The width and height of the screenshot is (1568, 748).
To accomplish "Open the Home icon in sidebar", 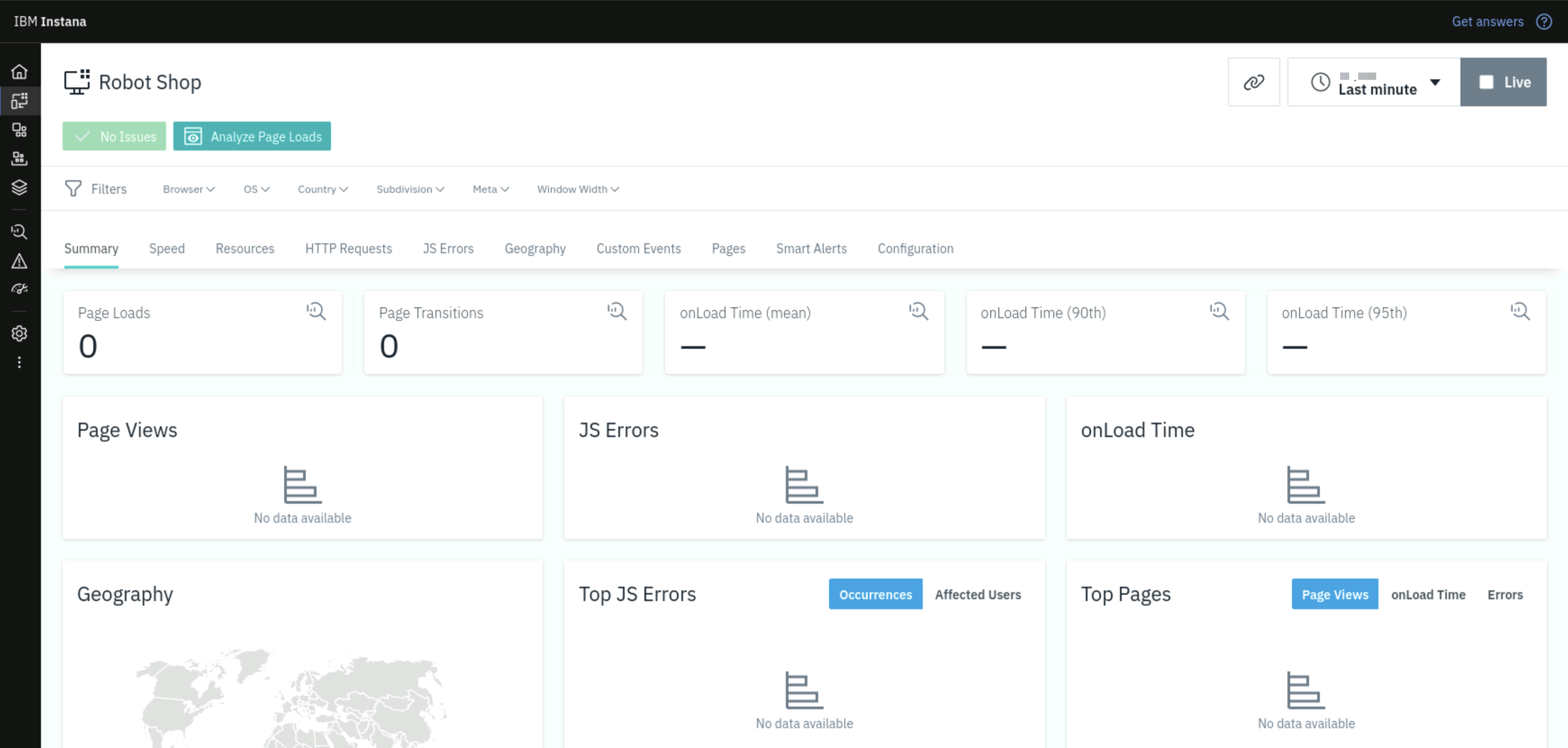I will pyautogui.click(x=19, y=72).
